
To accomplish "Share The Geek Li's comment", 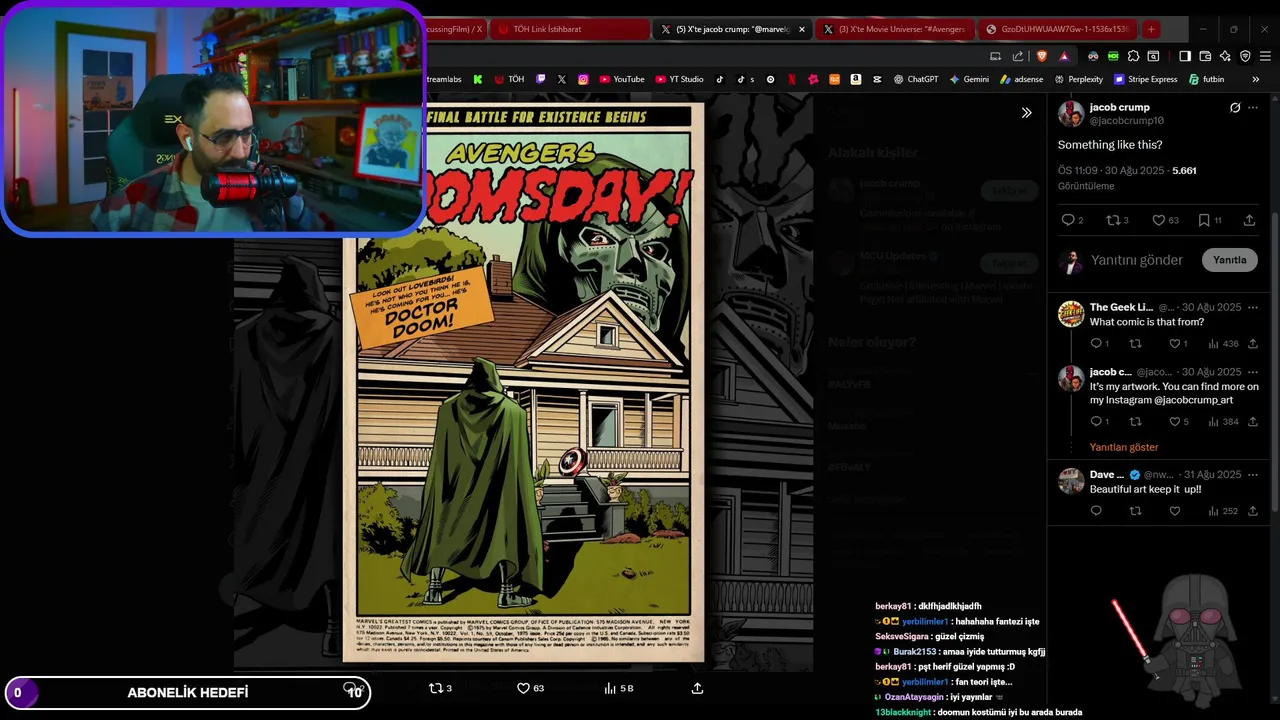I will [x=1252, y=343].
